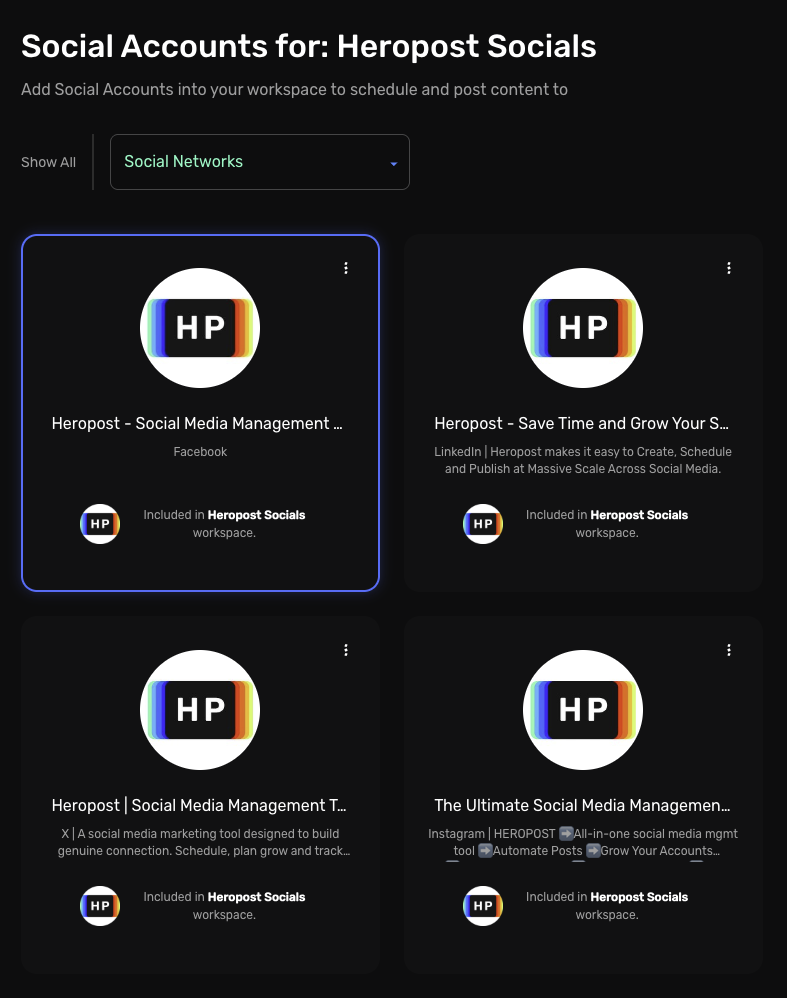The width and height of the screenshot is (787, 998).
Task: Open the Social Networks dropdown
Action: 260,162
